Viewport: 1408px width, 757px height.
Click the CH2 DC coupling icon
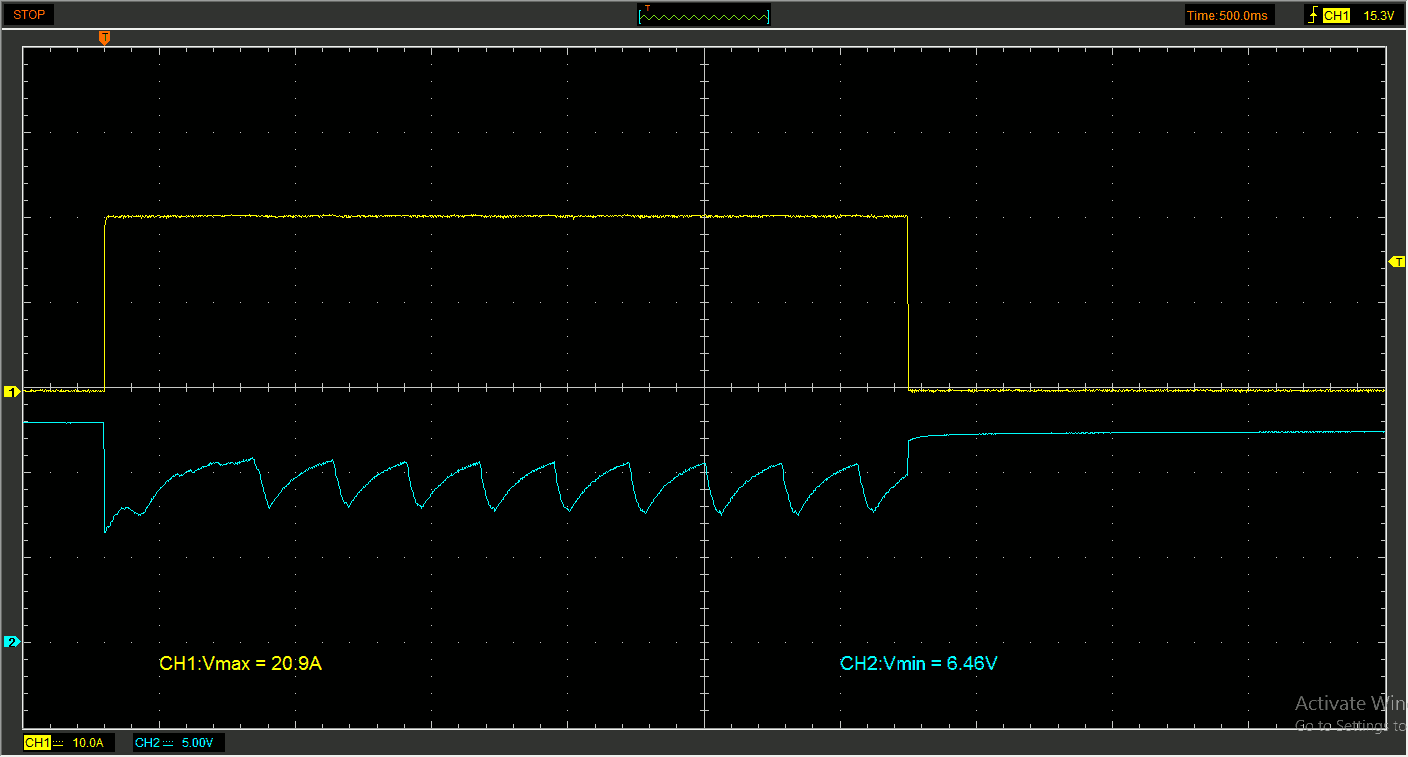[x=168, y=743]
